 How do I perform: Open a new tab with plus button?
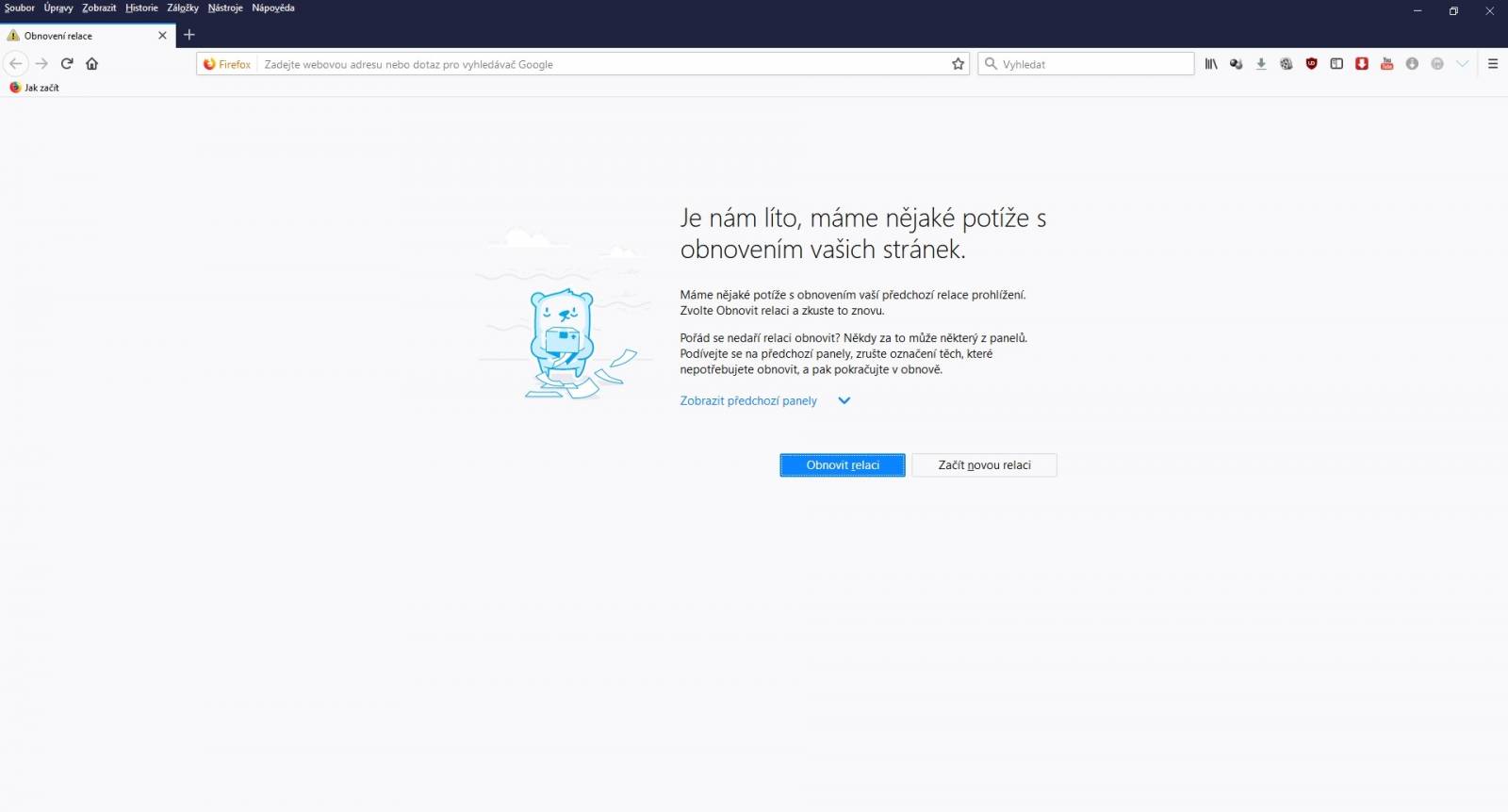[189, 35]
